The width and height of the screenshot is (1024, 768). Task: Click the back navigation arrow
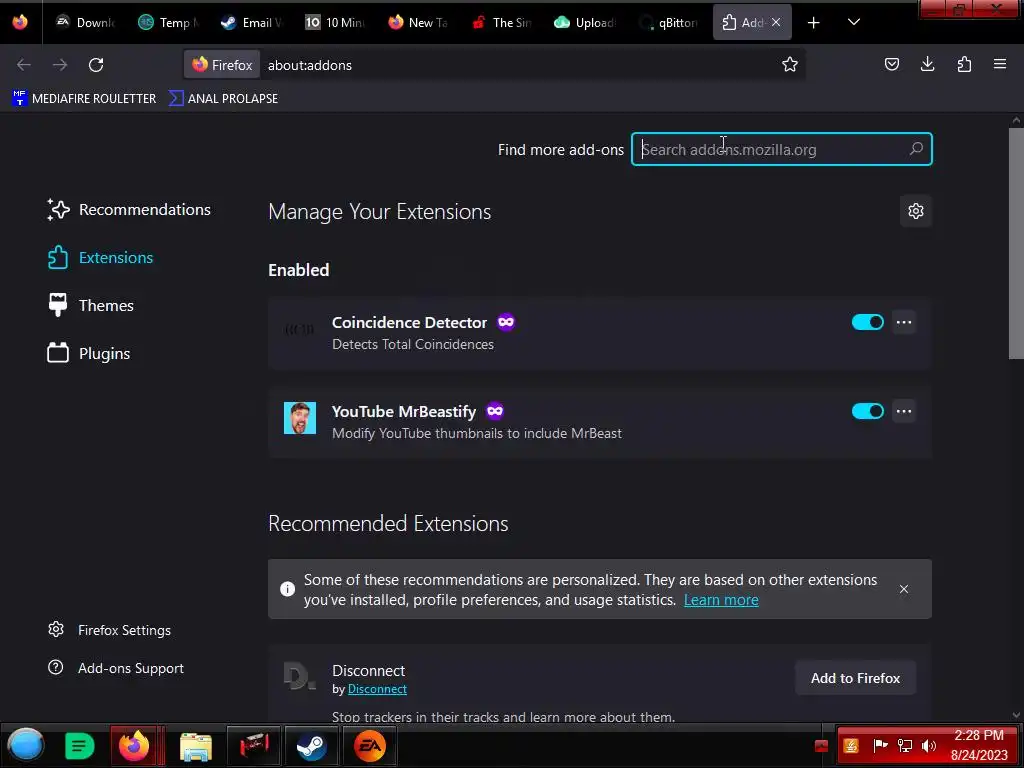[x=24, y=65]
